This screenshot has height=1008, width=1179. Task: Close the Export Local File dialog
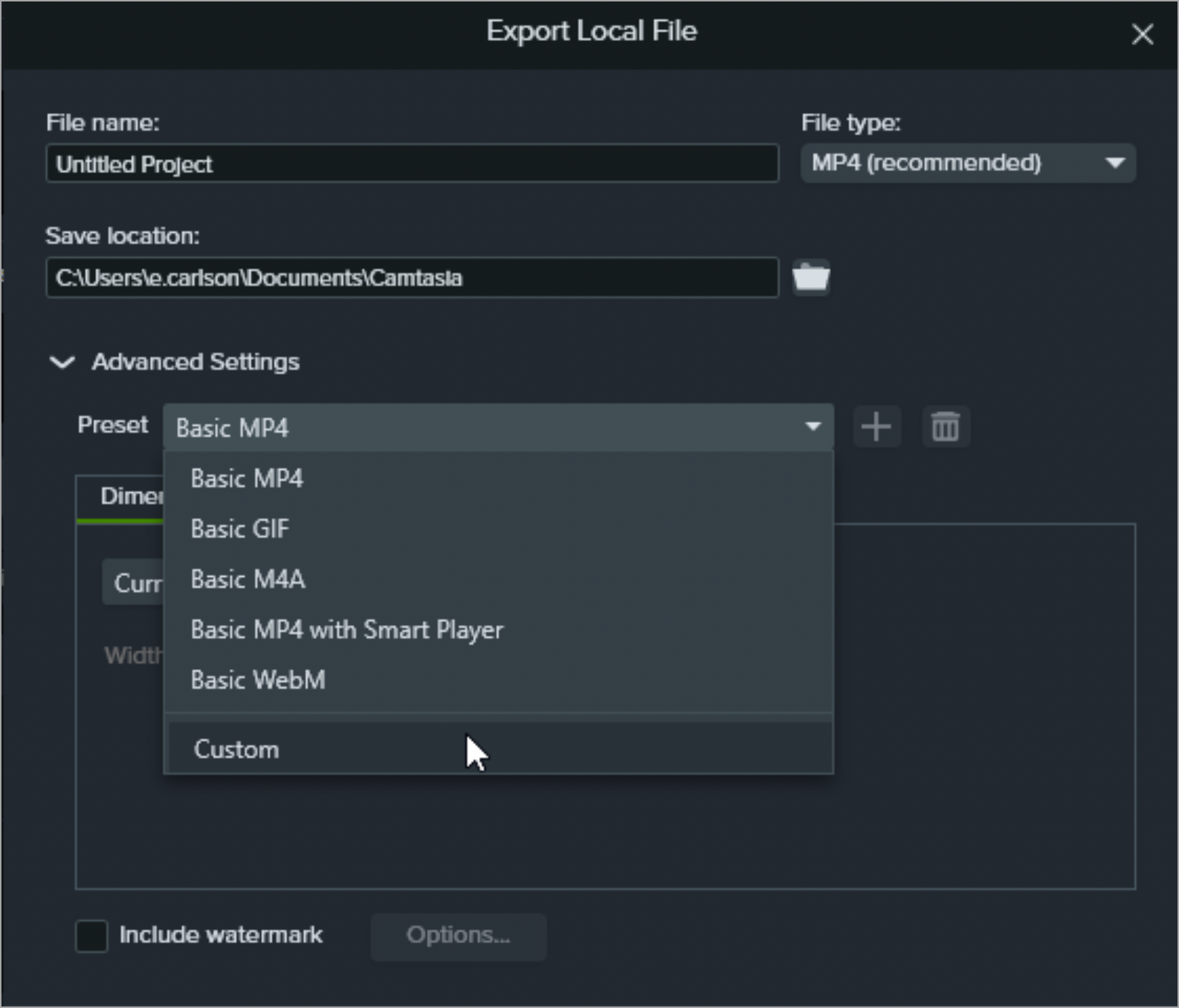click(x=1142, y=33)
